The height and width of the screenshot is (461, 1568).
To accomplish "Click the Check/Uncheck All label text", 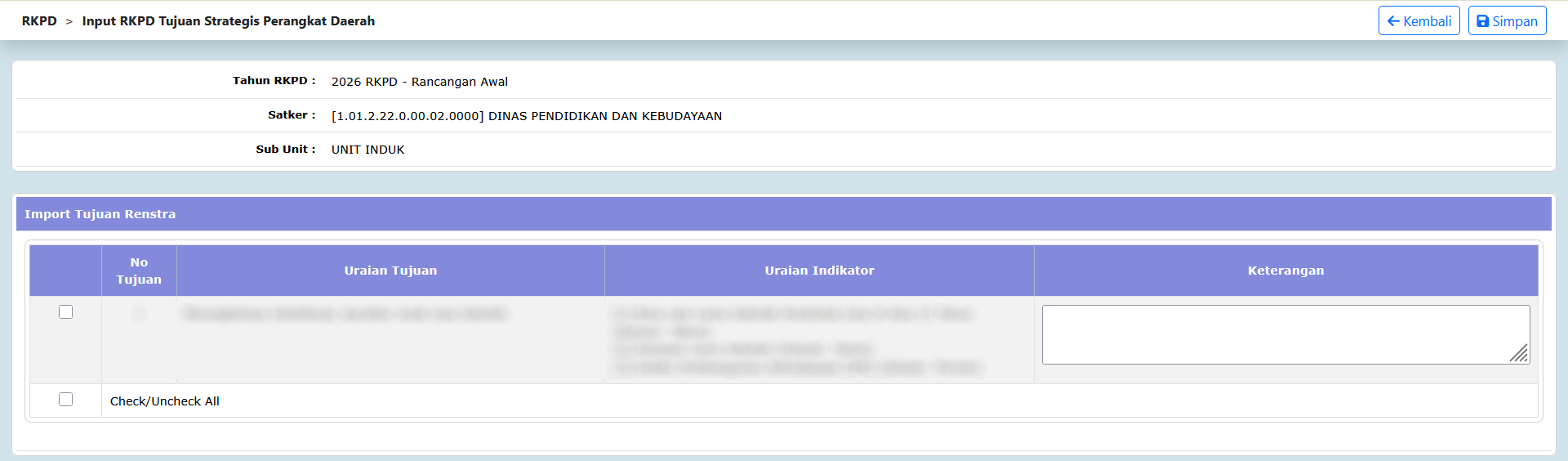I will (164, 401).
